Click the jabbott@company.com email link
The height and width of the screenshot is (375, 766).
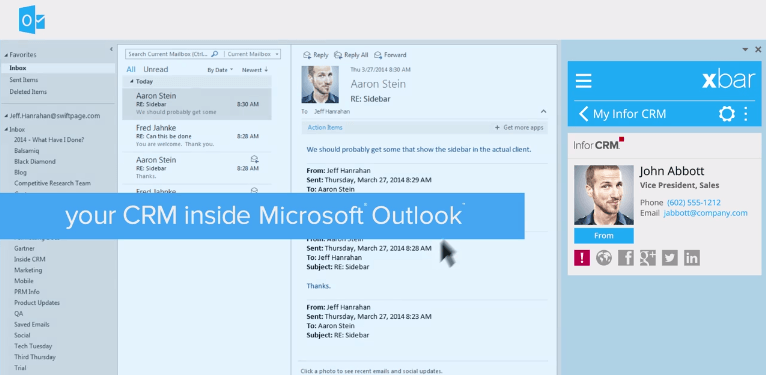tap(705, 213)
